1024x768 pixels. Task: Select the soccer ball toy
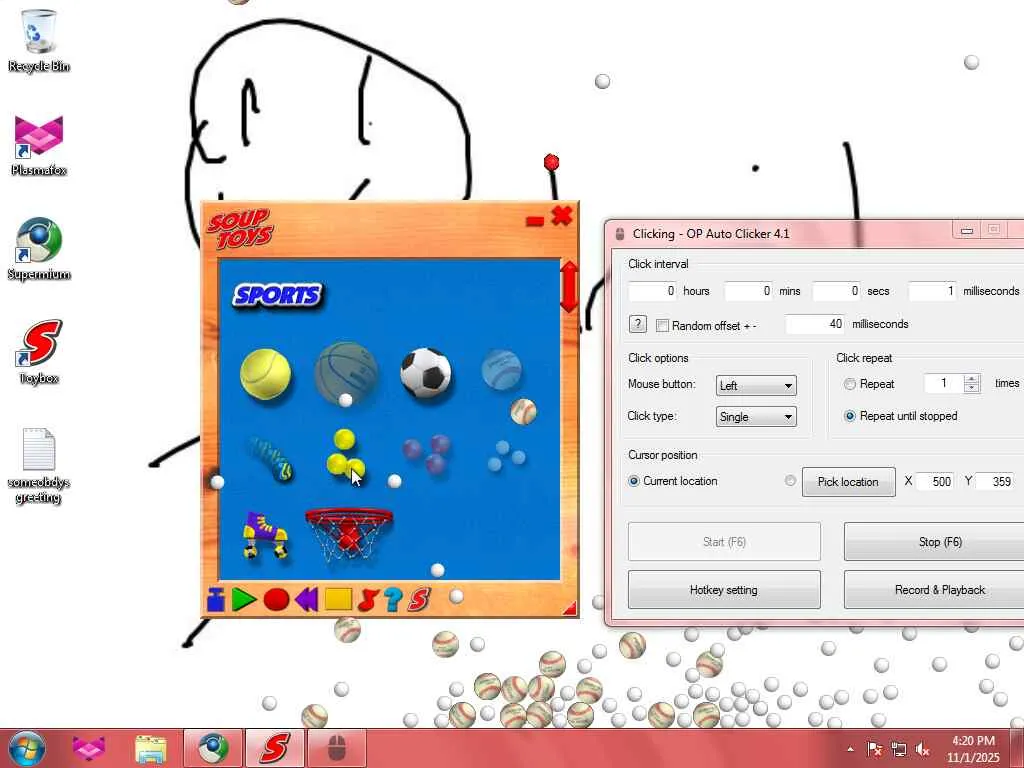point(425,372)
